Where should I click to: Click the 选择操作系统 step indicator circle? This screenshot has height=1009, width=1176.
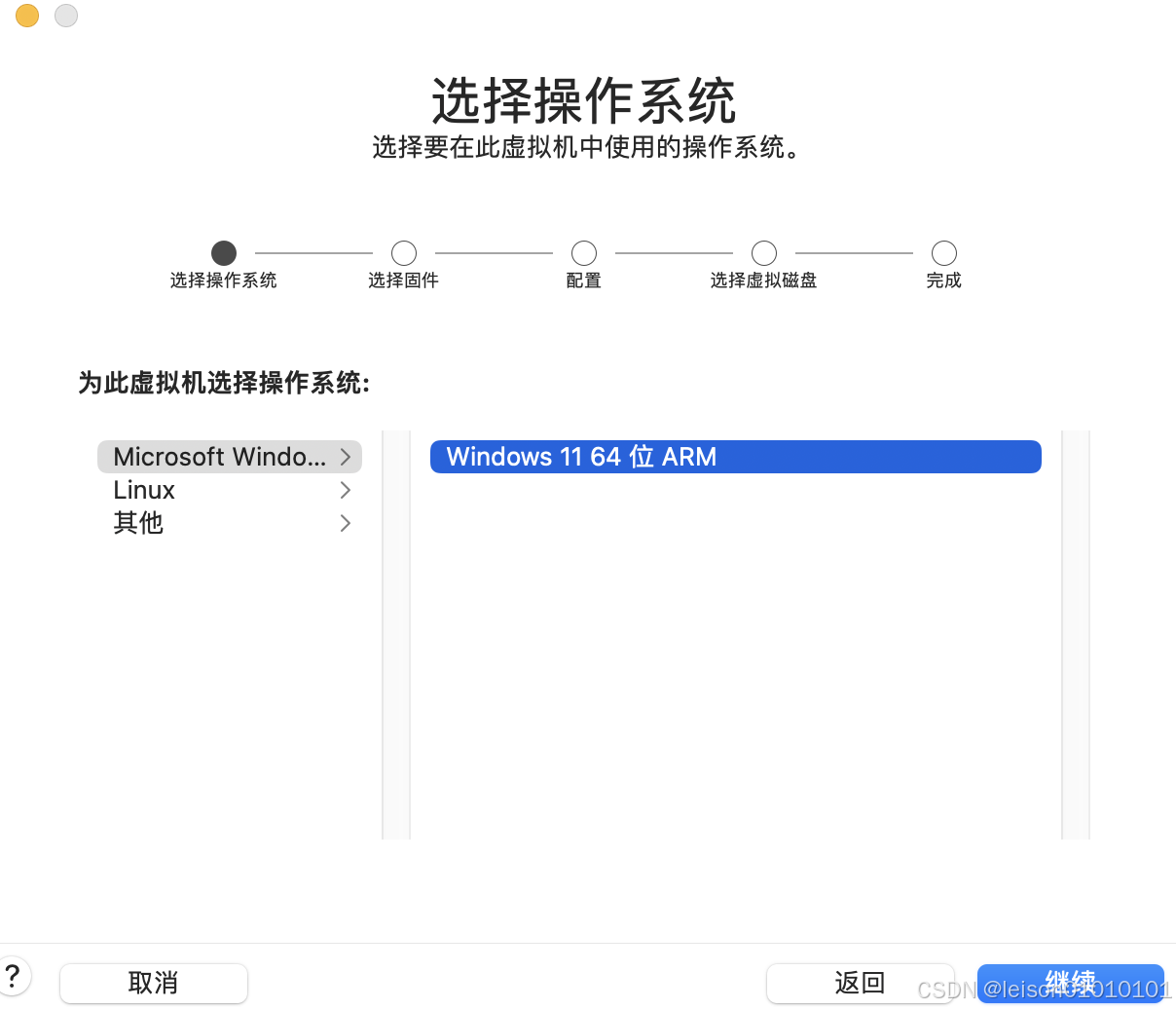pos(224,253)
